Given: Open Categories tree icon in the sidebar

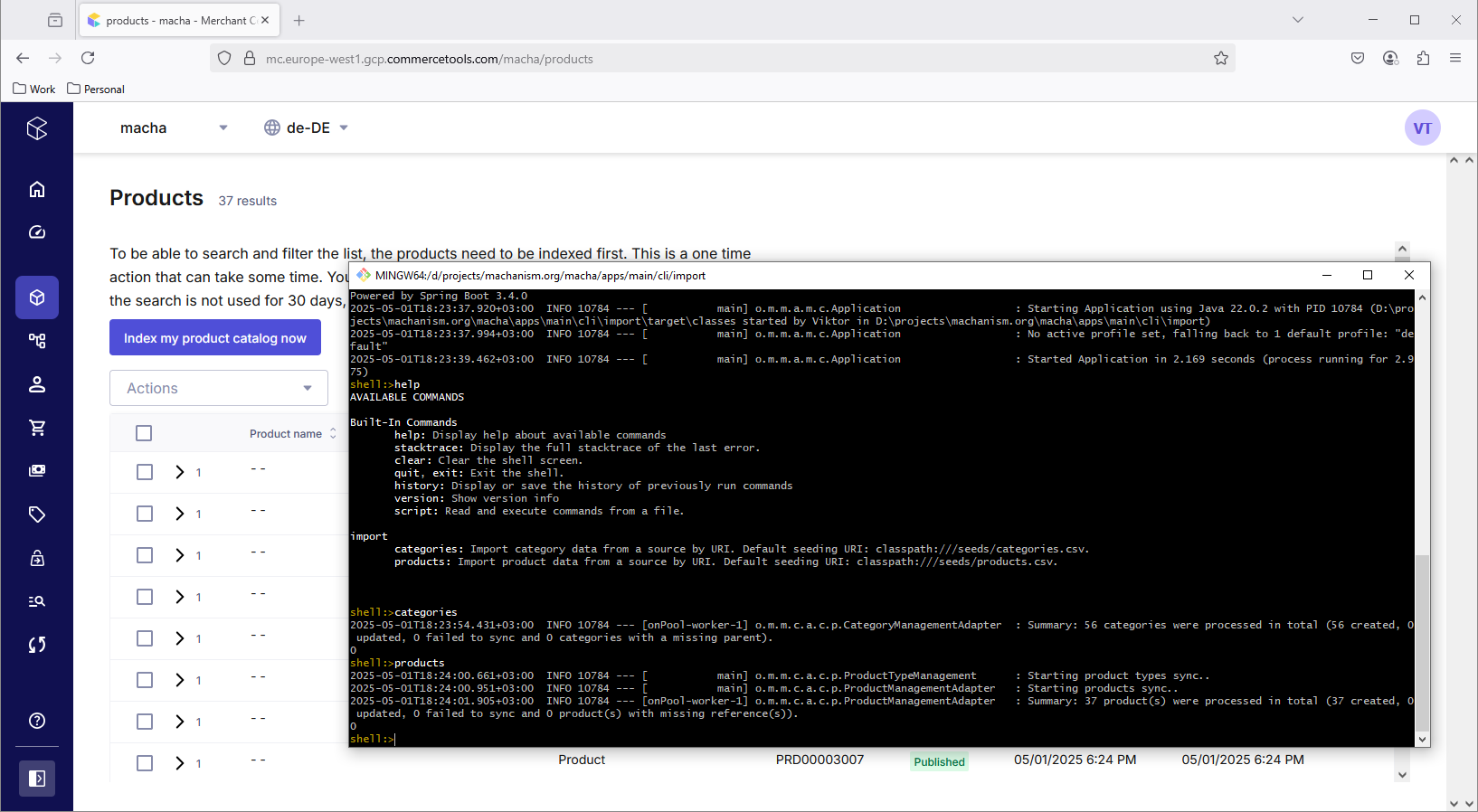Looking at the screenshot, I should pyautogui.click(x=37, y=341).
